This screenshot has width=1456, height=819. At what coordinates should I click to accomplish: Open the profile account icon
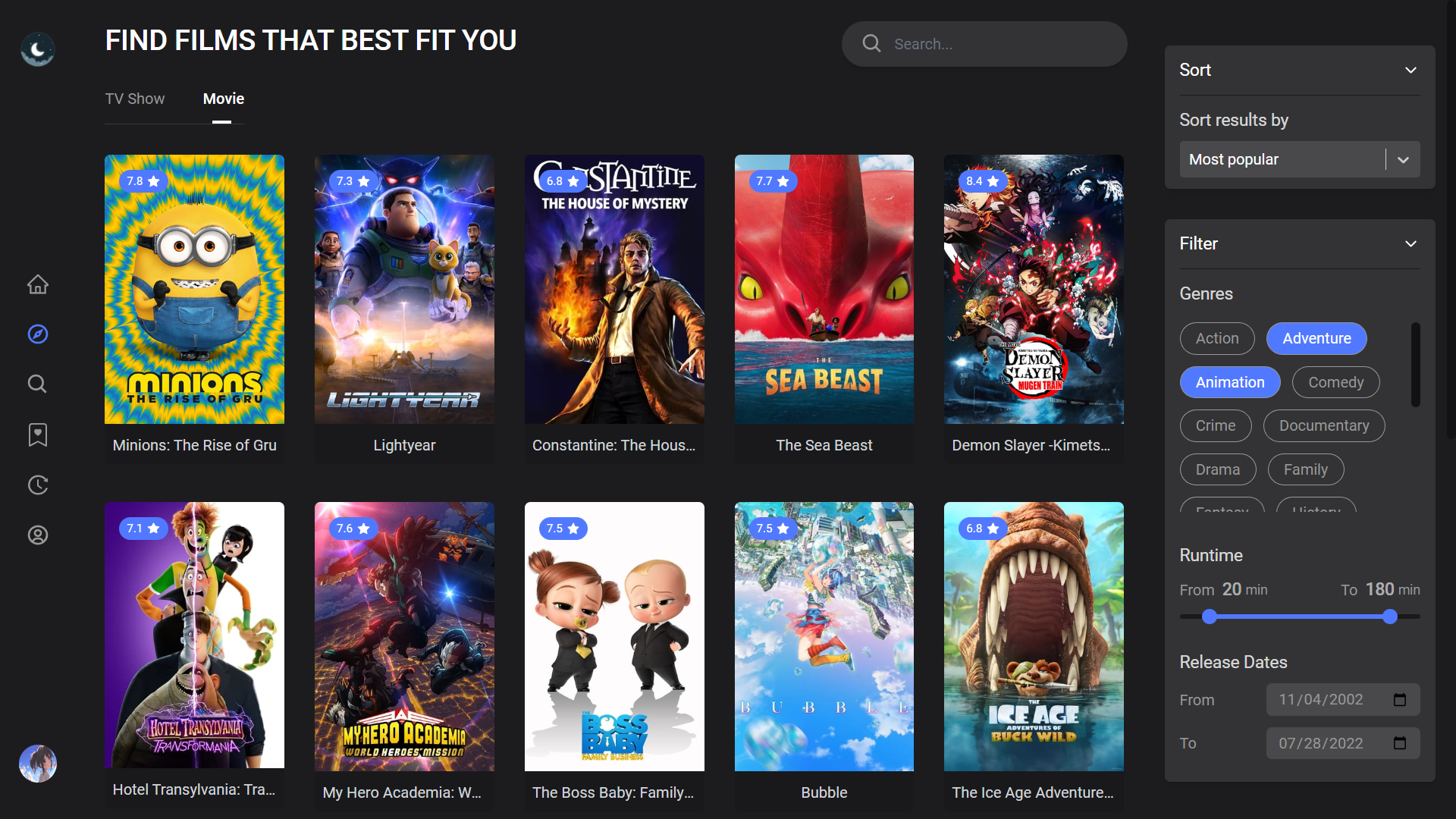(38, 535)
